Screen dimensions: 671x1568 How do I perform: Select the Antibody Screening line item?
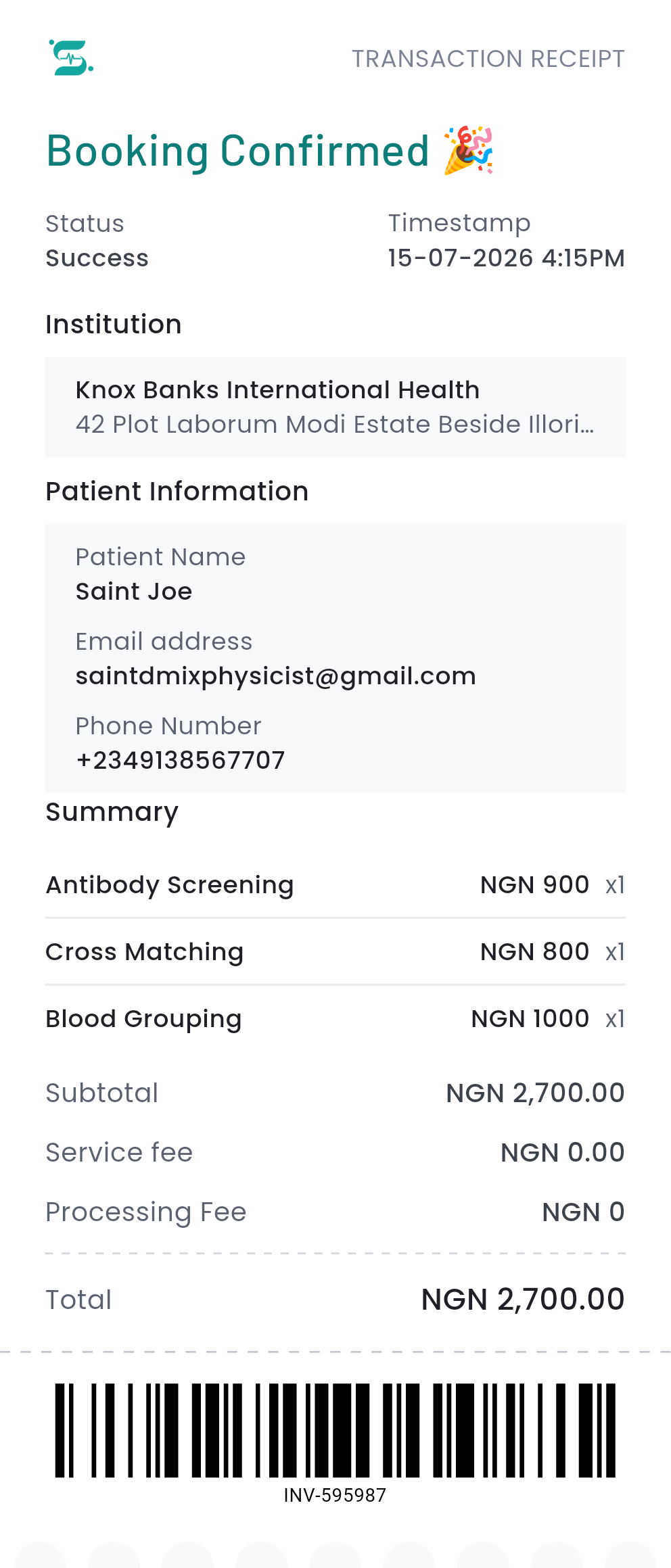[335, 885]
